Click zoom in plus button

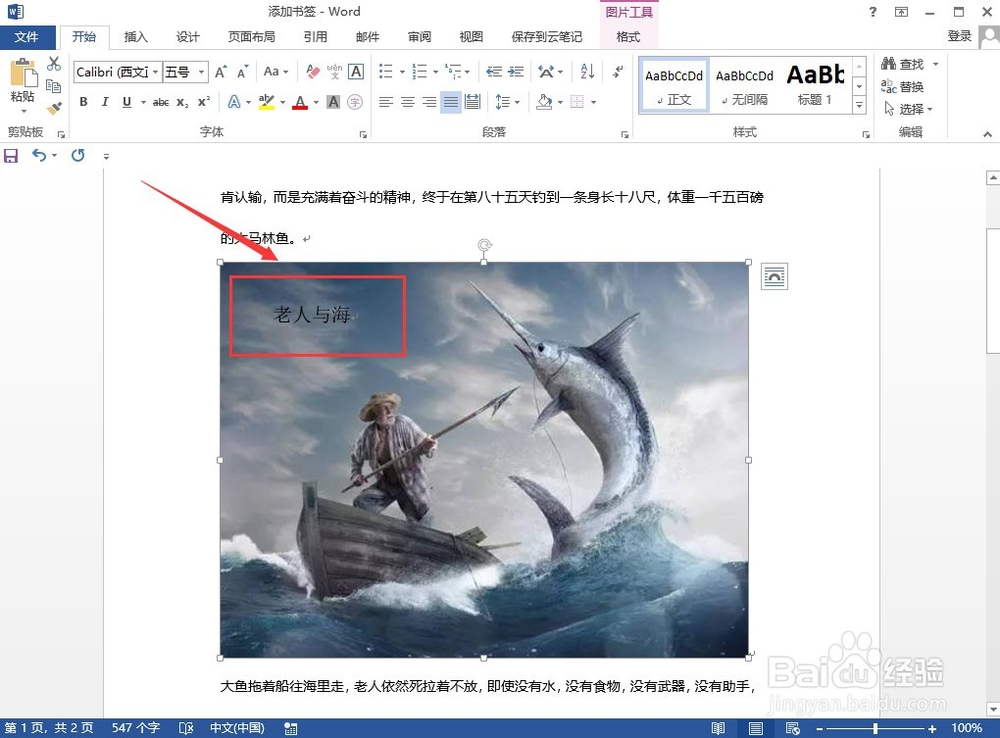[x=932, y=728]
